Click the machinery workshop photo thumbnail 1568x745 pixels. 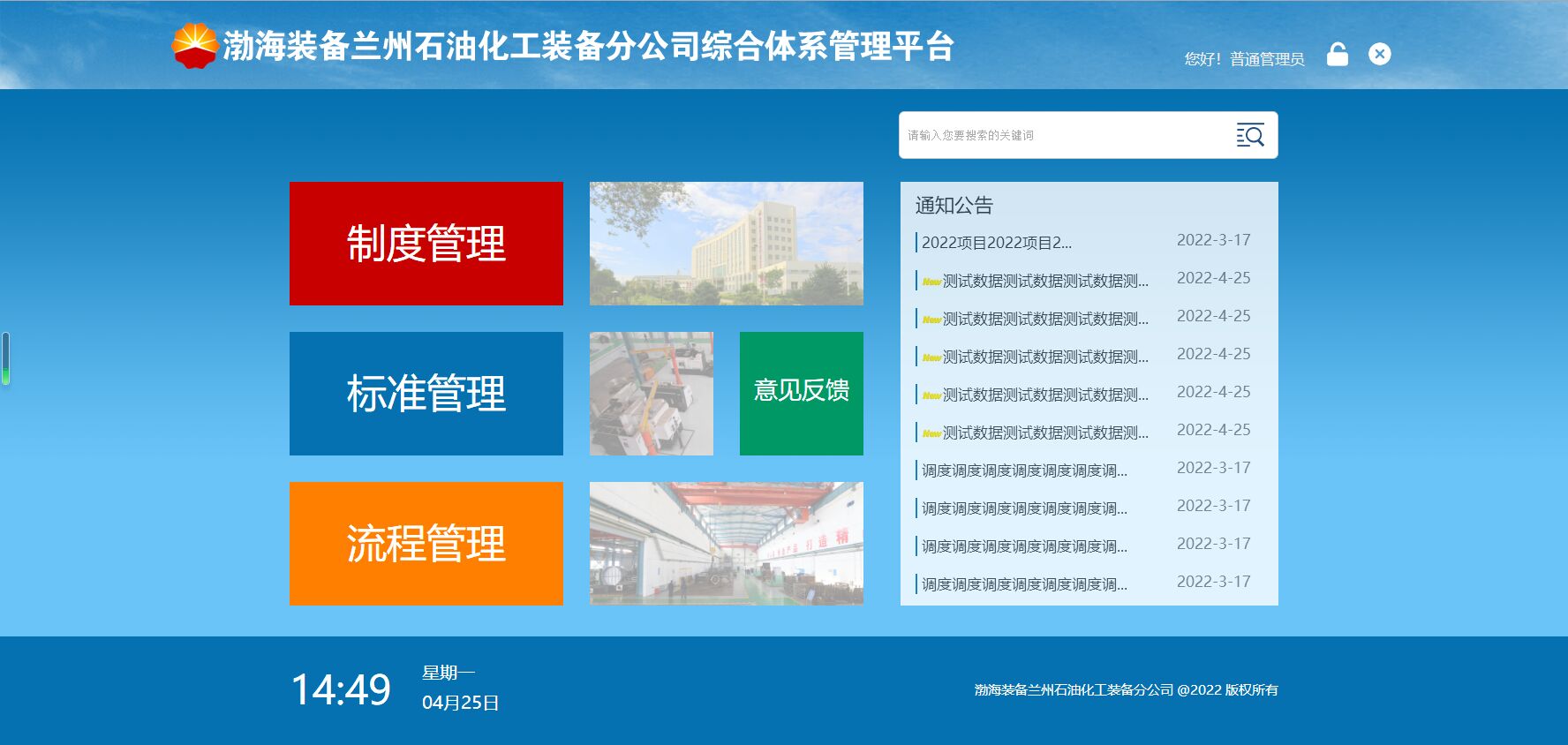tap(651, 394)
